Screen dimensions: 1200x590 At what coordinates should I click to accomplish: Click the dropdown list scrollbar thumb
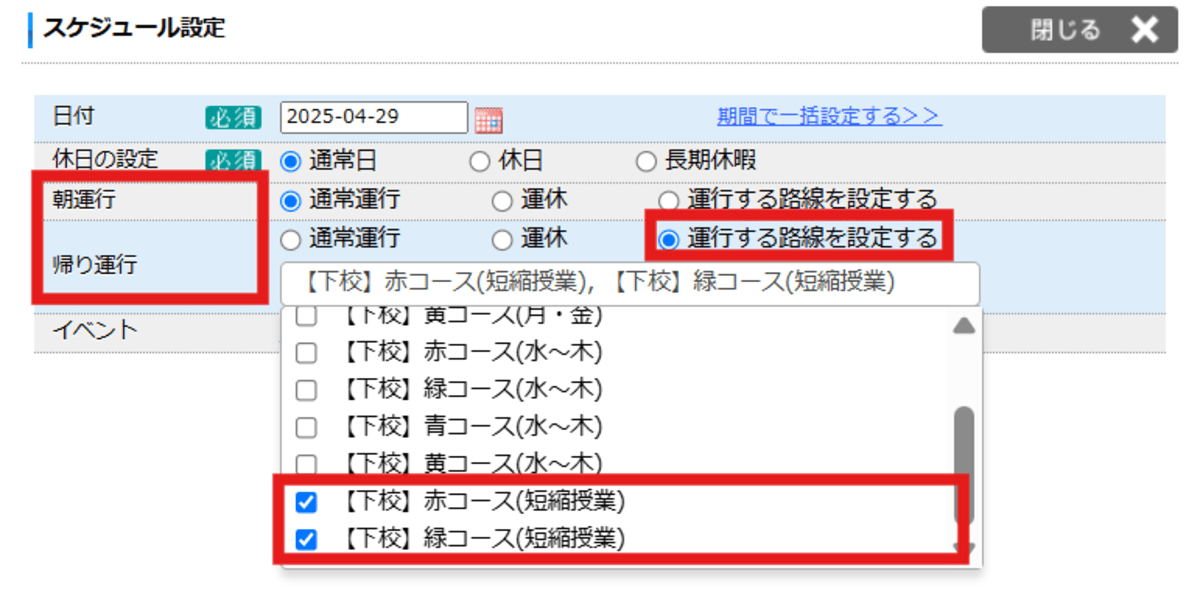click(964, 464)
